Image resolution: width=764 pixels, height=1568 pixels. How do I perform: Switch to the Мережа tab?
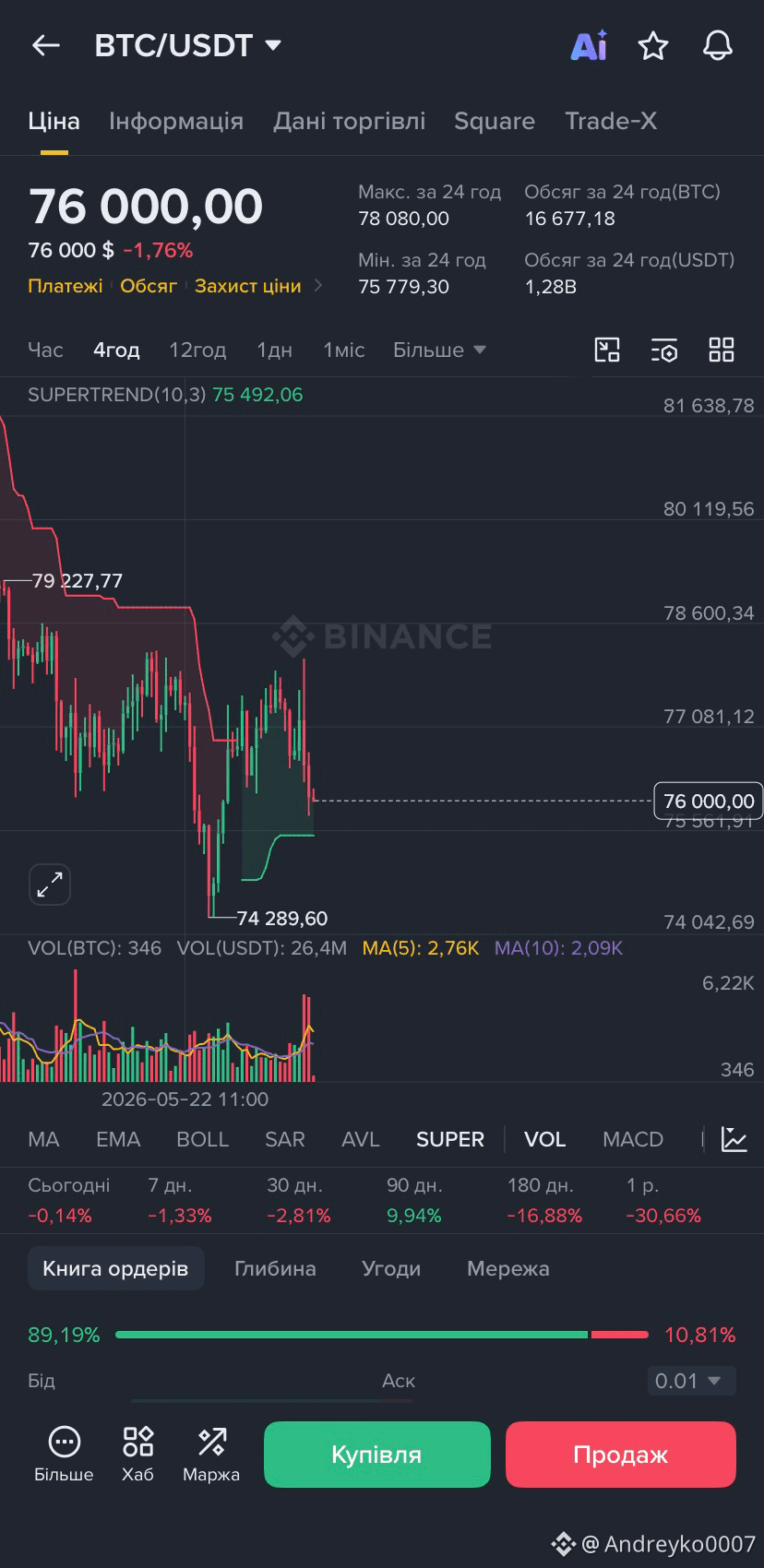(x=508, y=1268)
